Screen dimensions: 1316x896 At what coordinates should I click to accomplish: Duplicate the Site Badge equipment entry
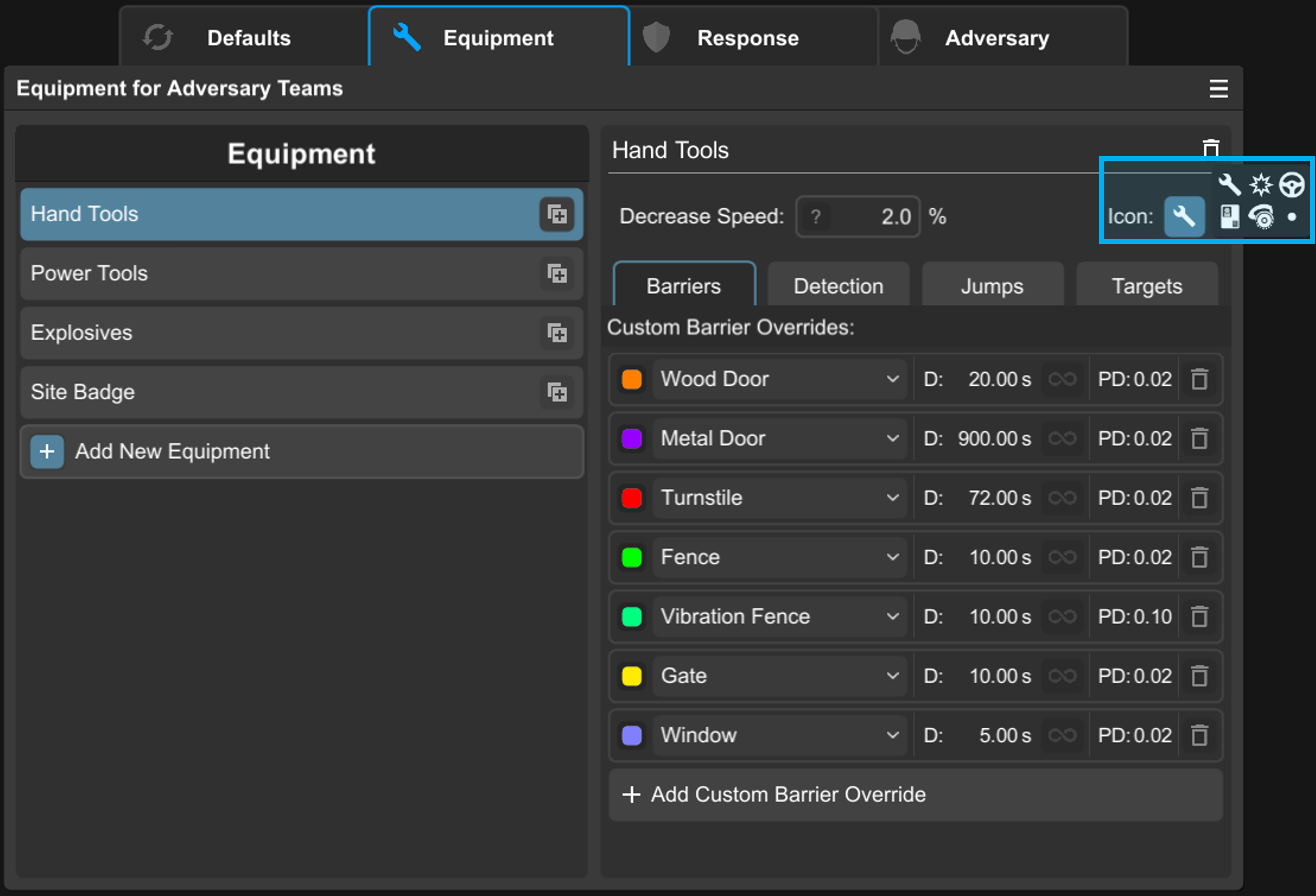pos(557,392)
